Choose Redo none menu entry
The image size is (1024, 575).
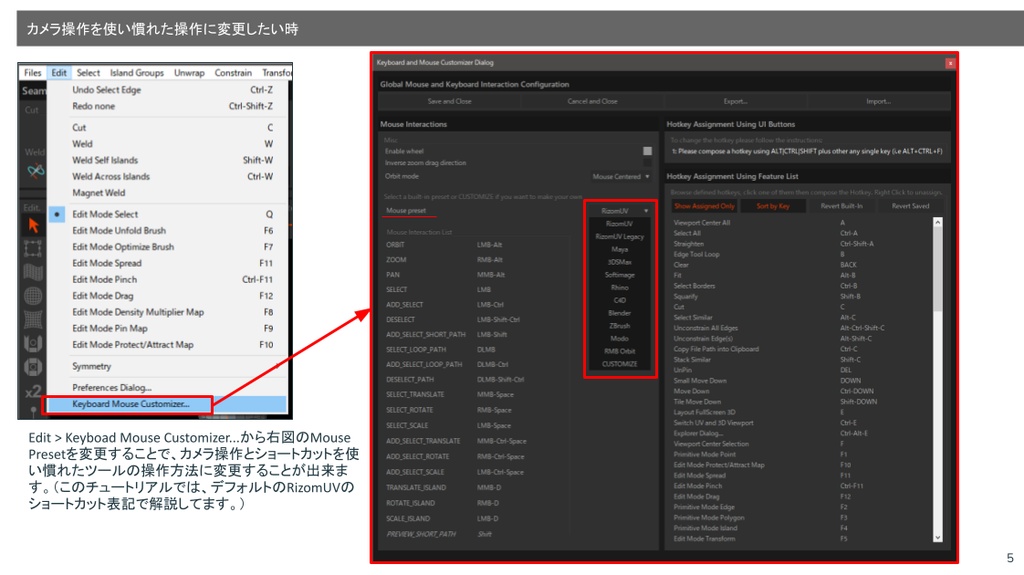pos(167,107)
